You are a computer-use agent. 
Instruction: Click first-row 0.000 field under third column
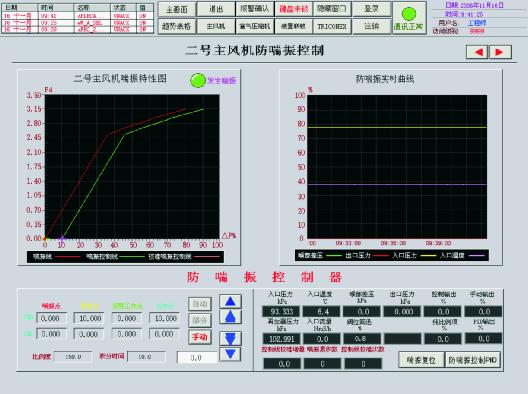(x=127, y=318)
